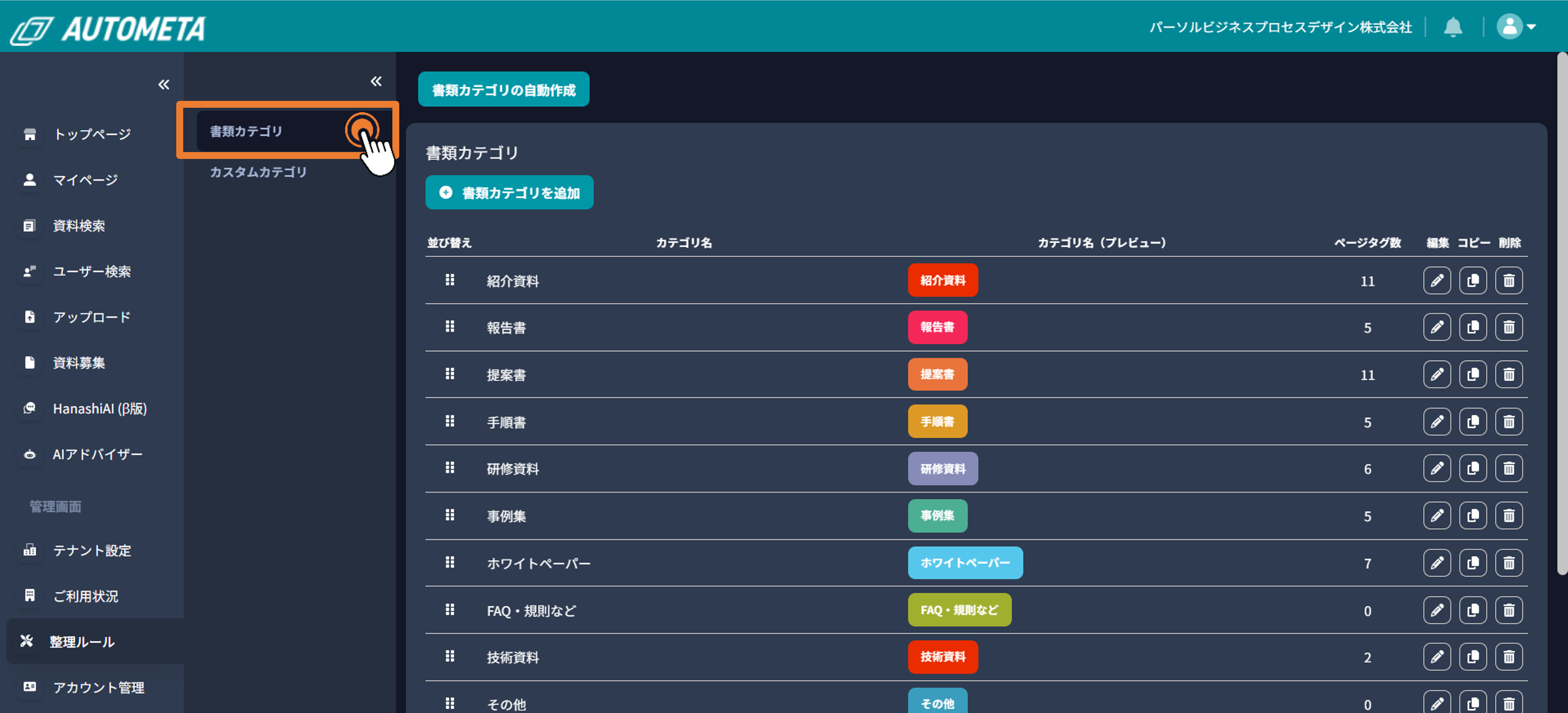Grab the reorder handle for 紹介資料
The image size is (1568, 713).
450,280
